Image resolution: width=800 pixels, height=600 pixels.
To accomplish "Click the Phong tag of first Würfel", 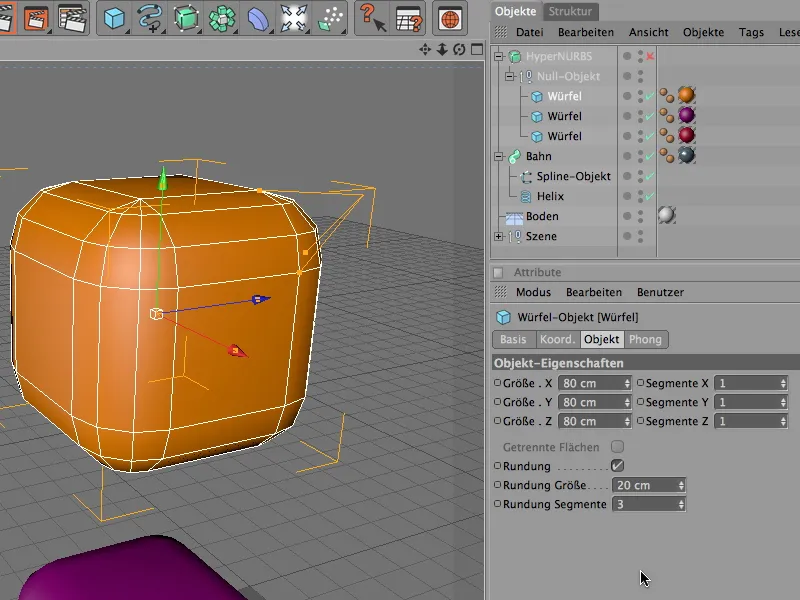I will click(666, 95).
